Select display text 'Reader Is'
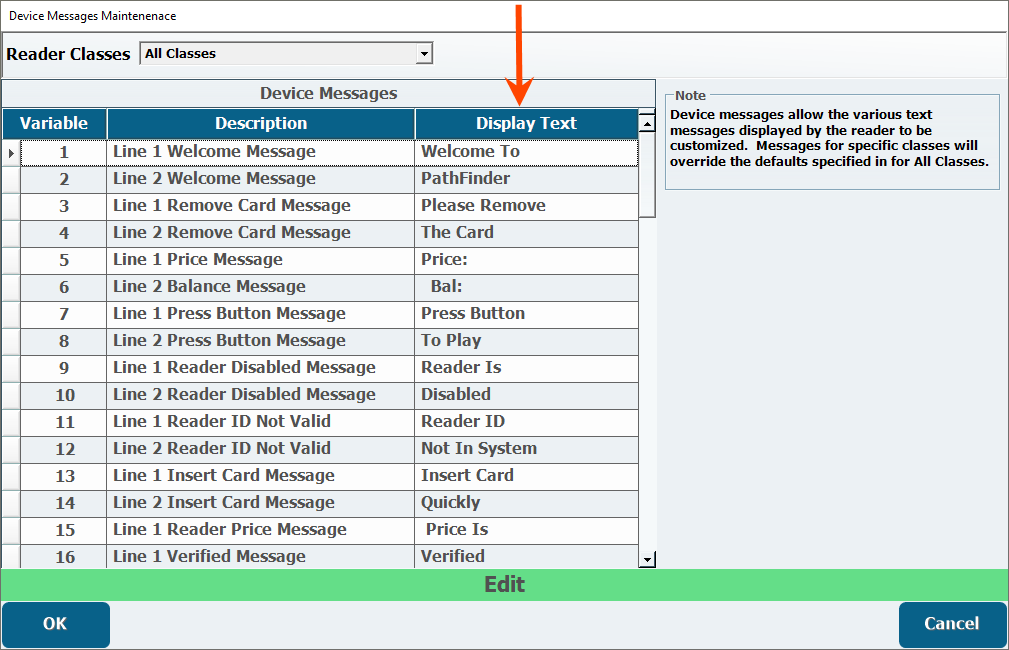Image resolution: width=1009 pixels, height=650 pixels. click(461, 367)
